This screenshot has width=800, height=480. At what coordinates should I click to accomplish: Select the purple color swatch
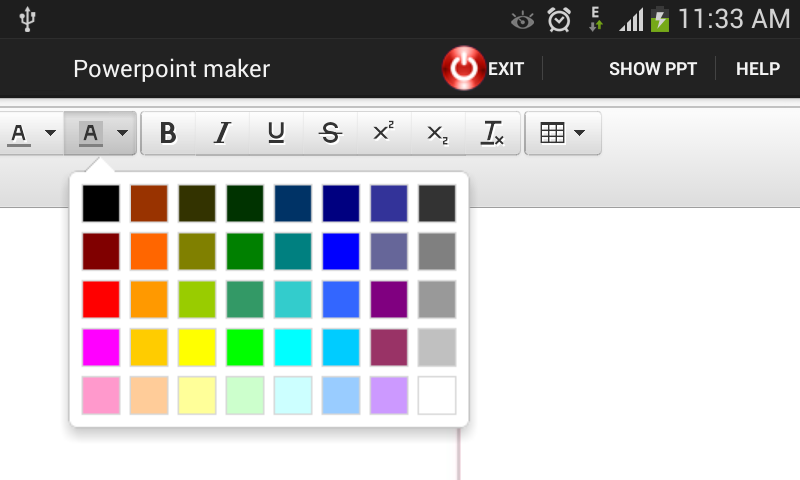[x=389, y=299]
